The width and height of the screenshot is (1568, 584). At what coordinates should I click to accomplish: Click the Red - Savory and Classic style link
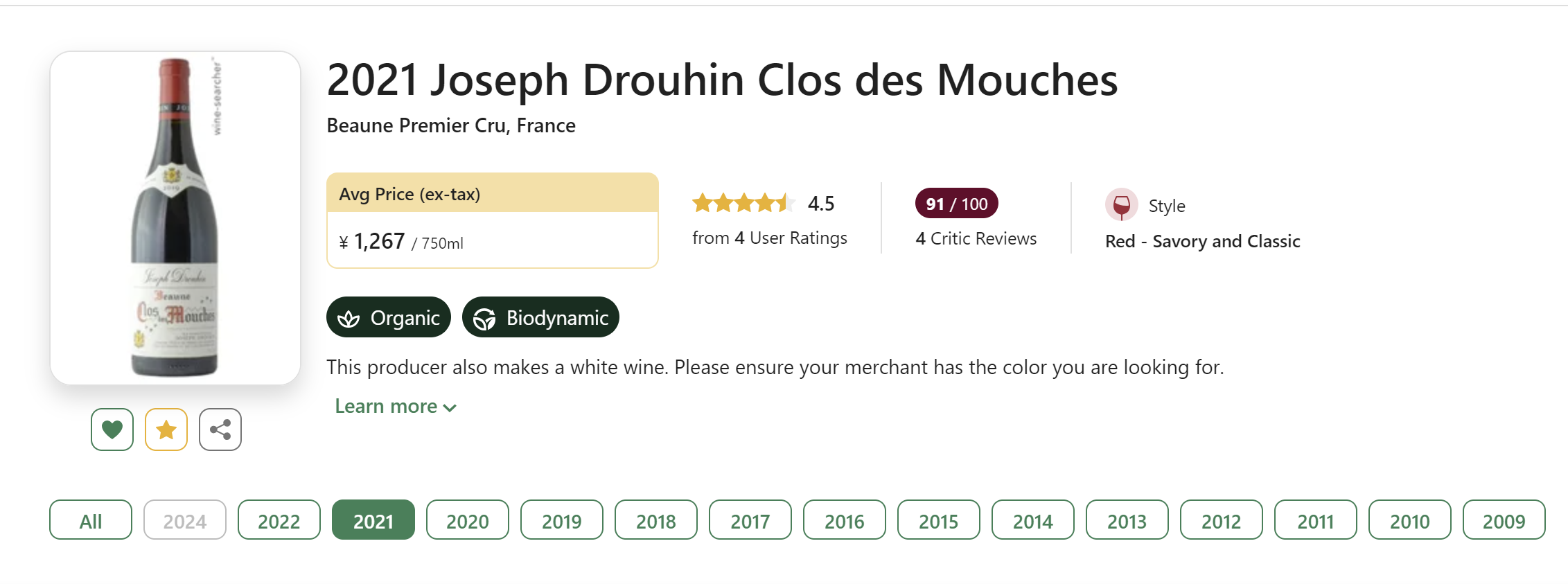tap(1203, 241)
